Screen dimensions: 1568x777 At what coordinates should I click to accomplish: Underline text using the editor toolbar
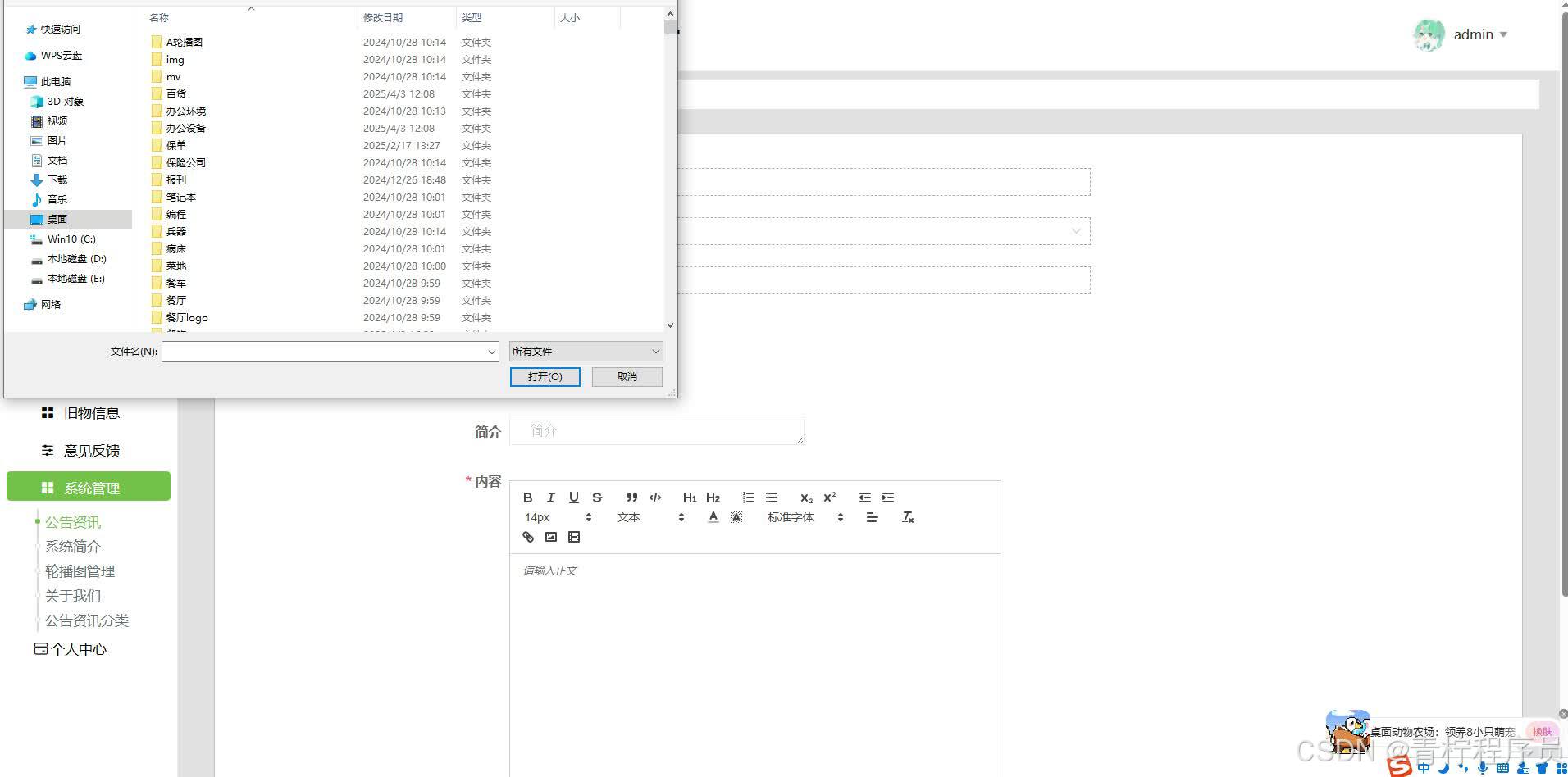tap(574, 498)
